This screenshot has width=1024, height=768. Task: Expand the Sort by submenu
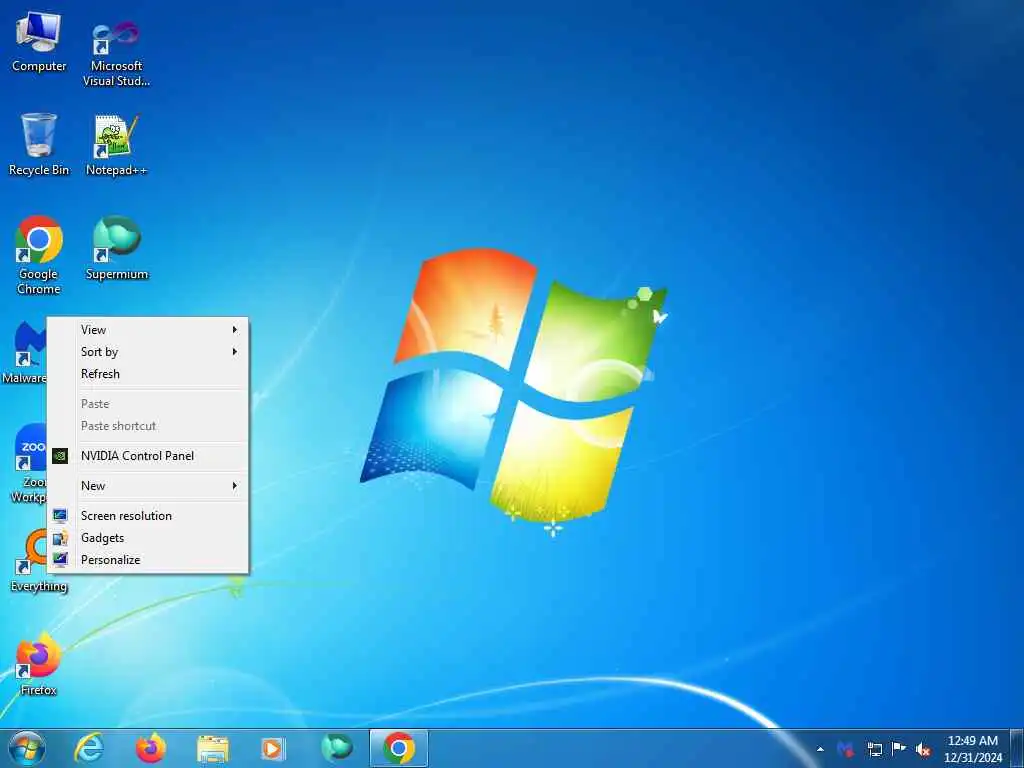pos(148,352)
